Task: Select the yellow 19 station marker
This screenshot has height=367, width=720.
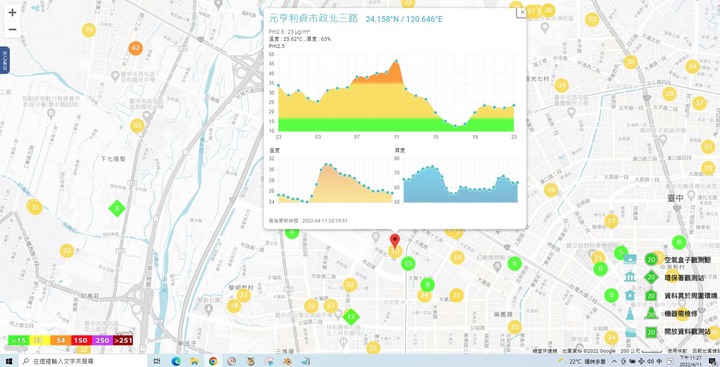Action: pyautogui.click(x=457, y=258)
